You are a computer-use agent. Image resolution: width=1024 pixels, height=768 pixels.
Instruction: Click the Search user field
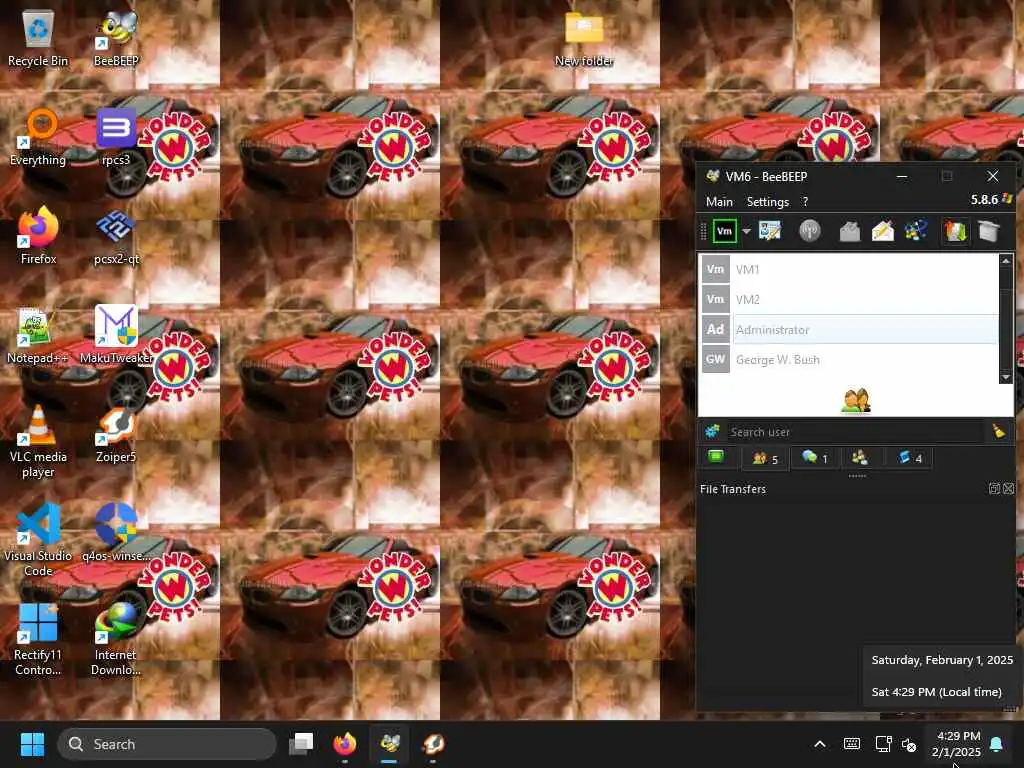pos(856,432)
